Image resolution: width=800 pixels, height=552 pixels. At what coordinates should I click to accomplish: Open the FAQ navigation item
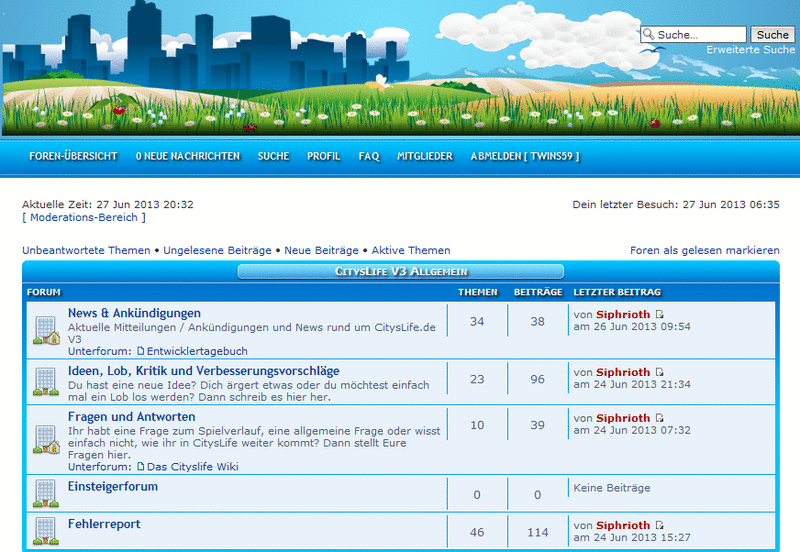click(x=369, y=156)
